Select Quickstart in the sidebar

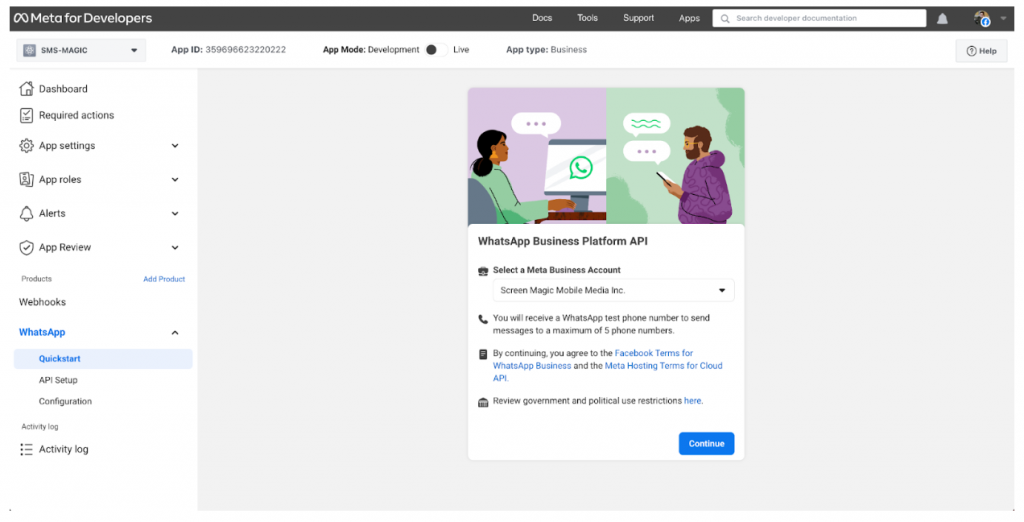[103, 359]
